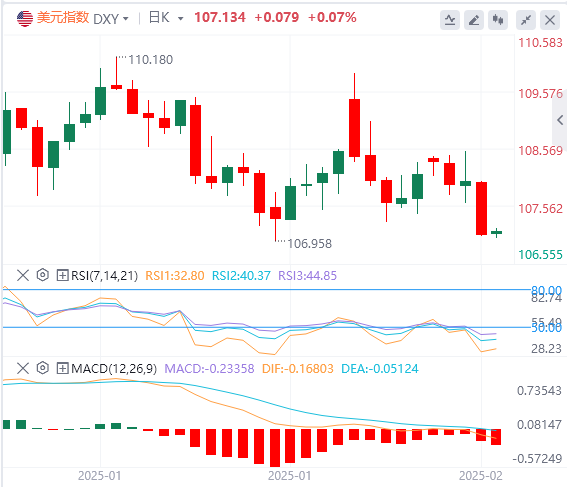Viewport: 567px width, 487px height.
Task: Remove the MACD indicator with its X
Action: pyautogui.click(x=23, y=368)
